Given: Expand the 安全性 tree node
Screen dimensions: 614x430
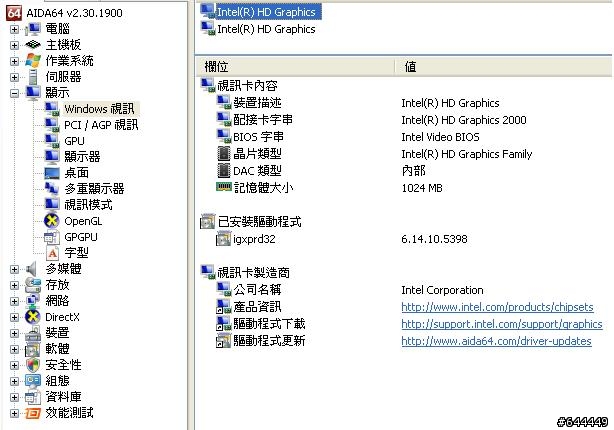Looking at the screenshot, I should point(14,365).
